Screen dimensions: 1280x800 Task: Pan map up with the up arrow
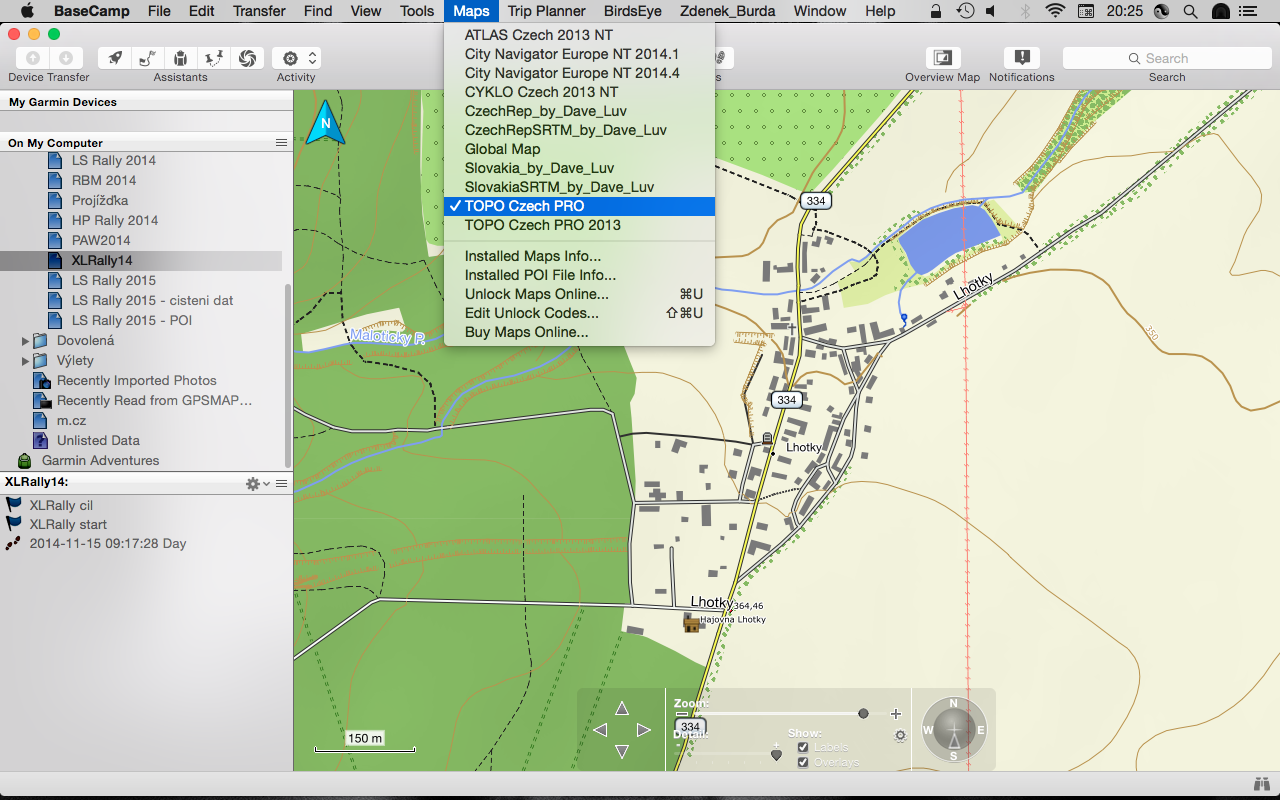[x=621, y=708]
